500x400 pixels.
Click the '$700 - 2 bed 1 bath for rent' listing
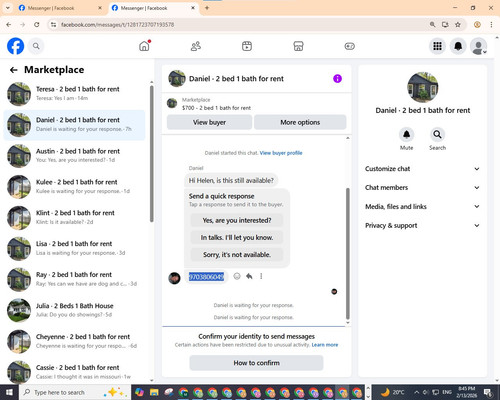click(x=216, y=108)
